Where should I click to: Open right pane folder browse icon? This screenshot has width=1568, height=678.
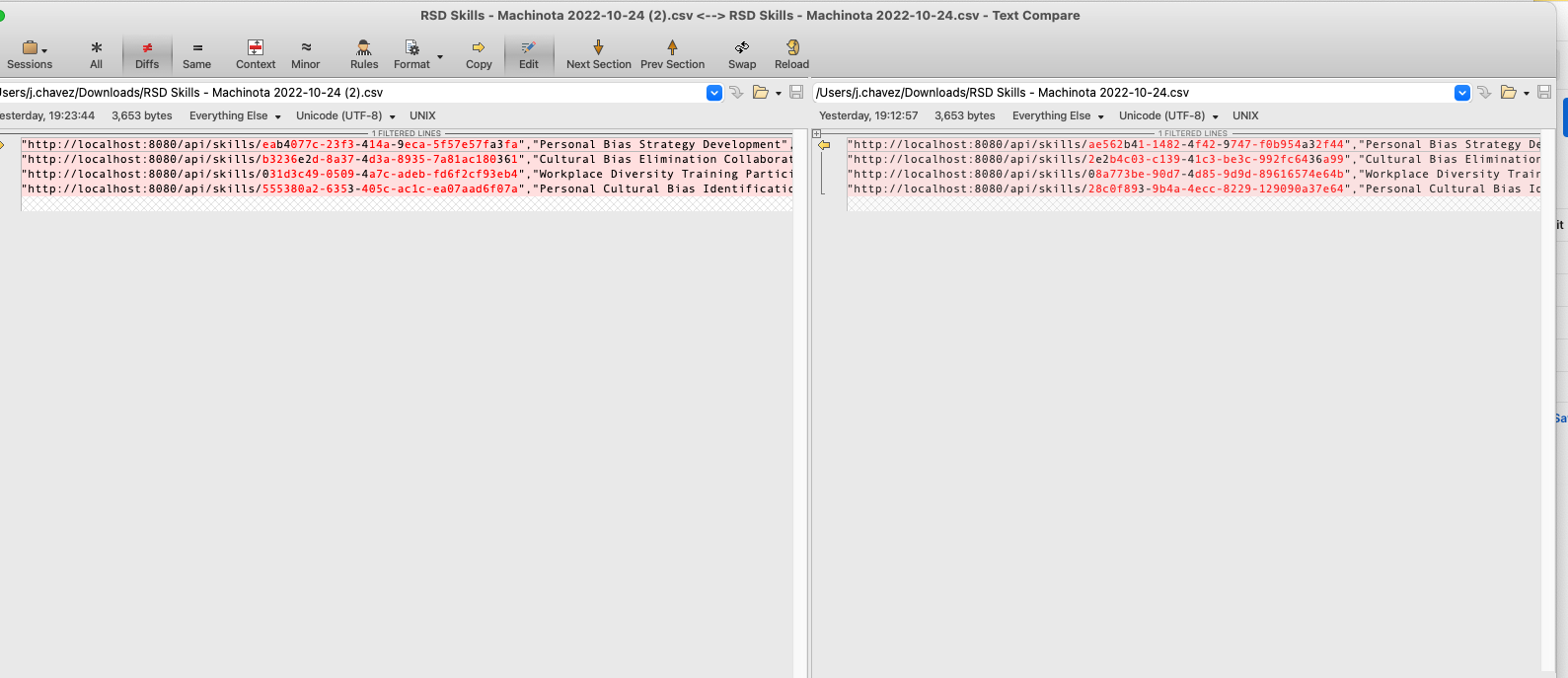tap(1509, 93)
